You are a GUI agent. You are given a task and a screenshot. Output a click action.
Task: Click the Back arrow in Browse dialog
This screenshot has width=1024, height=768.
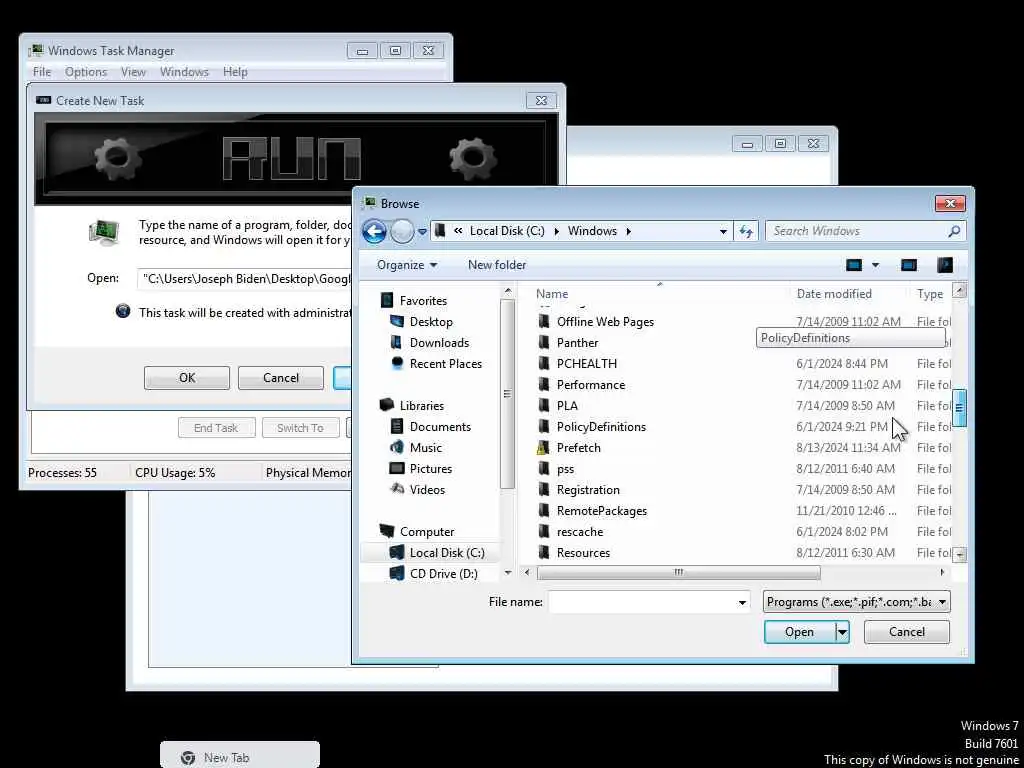374,231
